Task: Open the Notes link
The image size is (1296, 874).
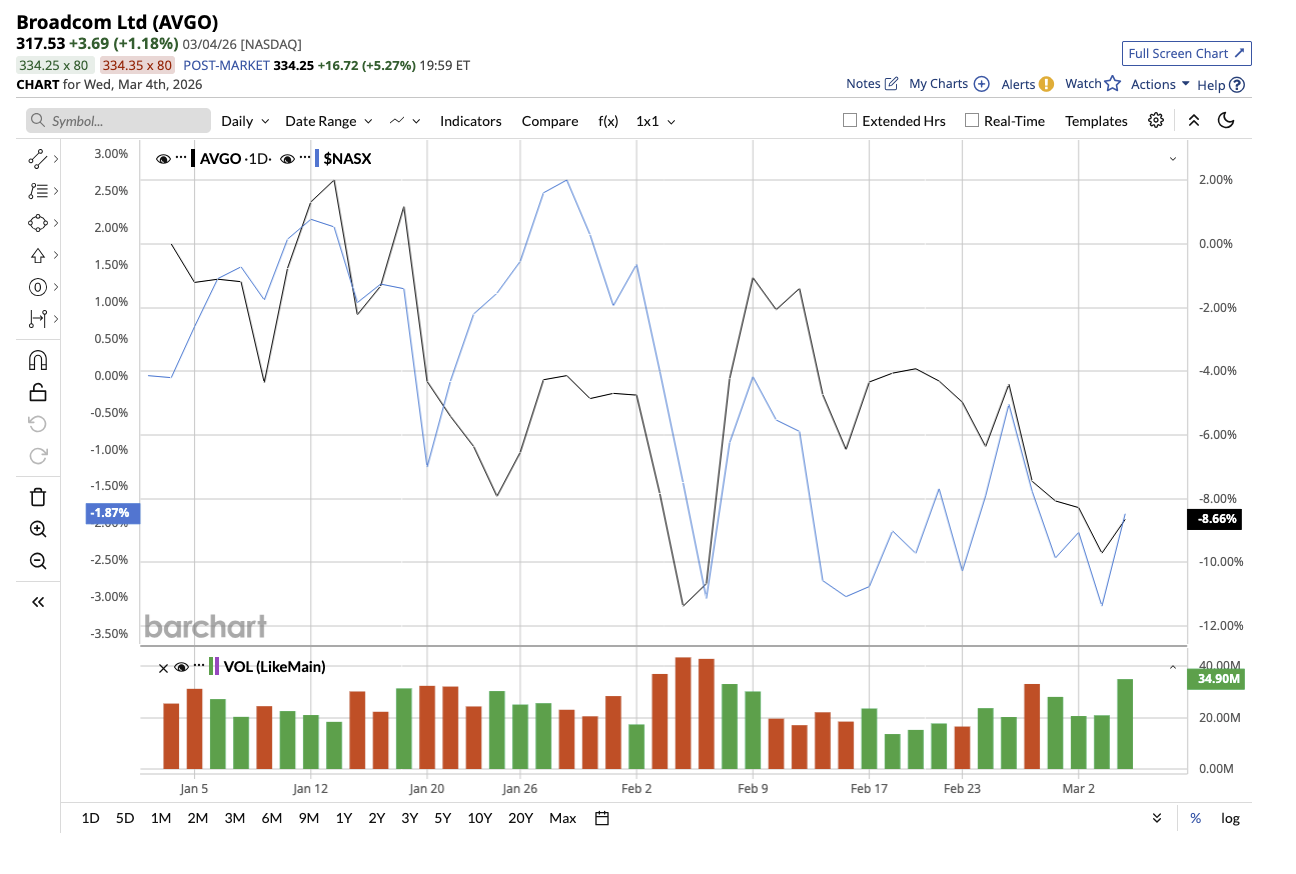Action: click(863, 84)
